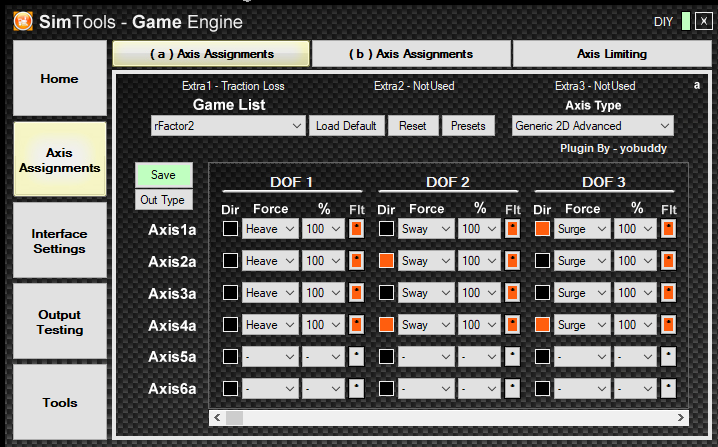Viewport: 718px width, 447px height.
Task: Toggle Flt button for Axis1a DOF 1
Action: [x=356, y=229]
